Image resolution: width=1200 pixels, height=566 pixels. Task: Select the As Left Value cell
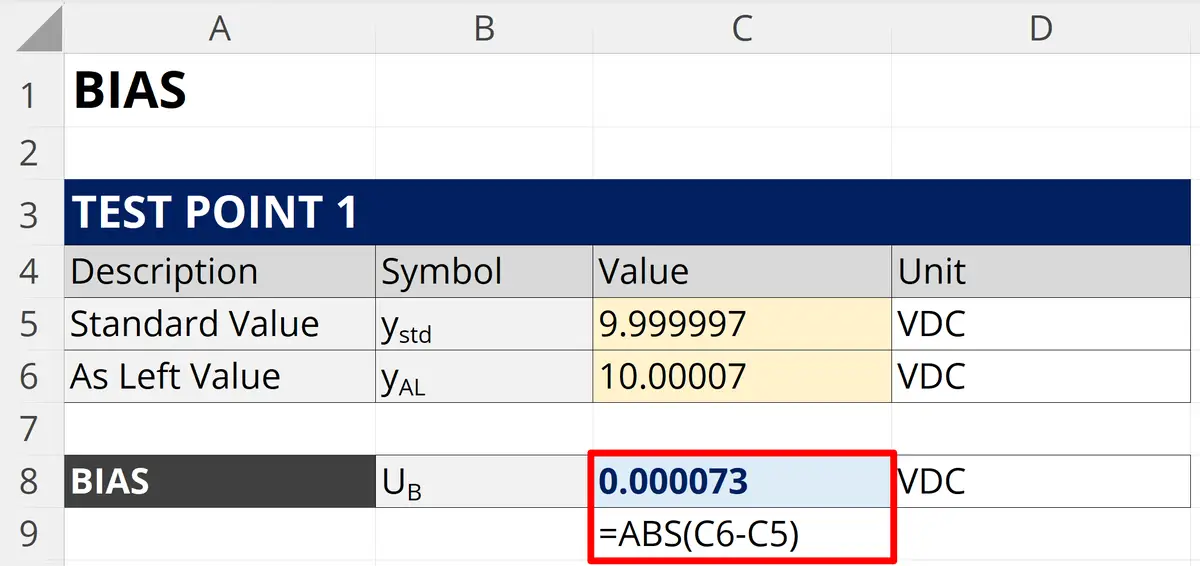[220, 376]
